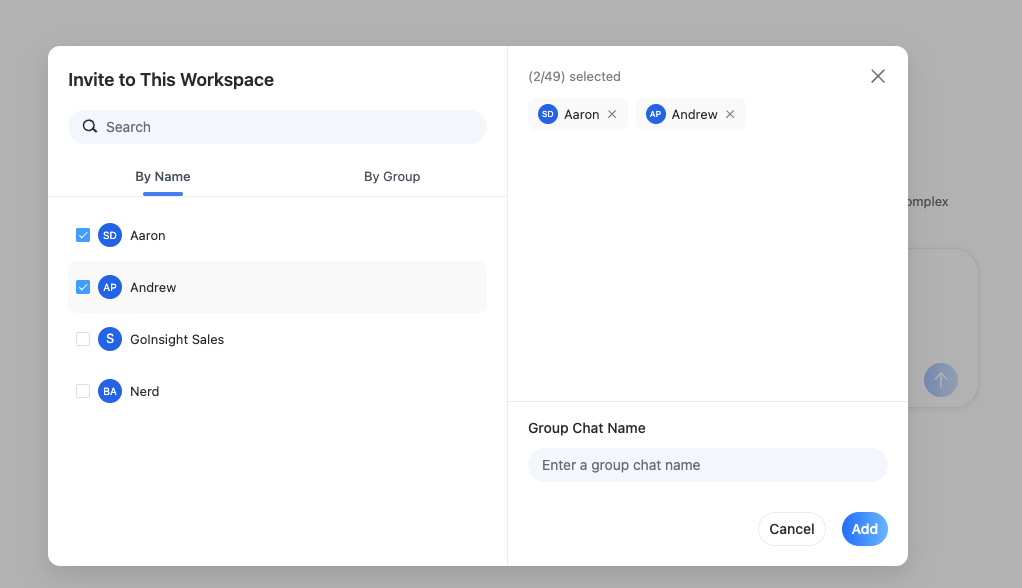The height and width of the screenshot is (588, 1022).
Task: Click the Add button
Action: coord(864,529)
